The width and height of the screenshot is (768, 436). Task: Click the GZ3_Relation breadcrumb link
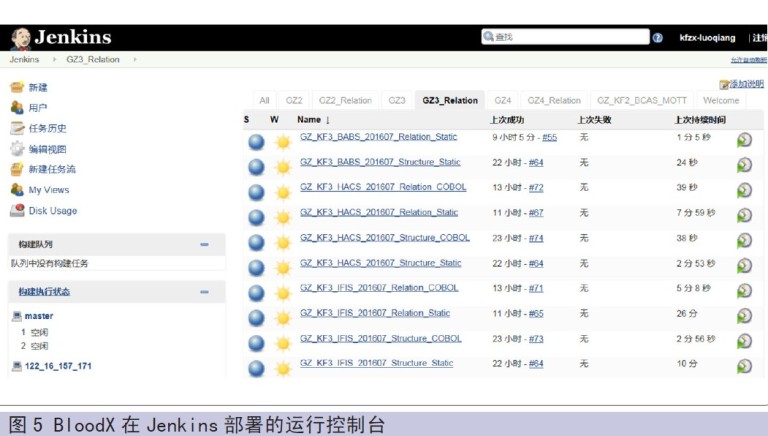point(93,59)
